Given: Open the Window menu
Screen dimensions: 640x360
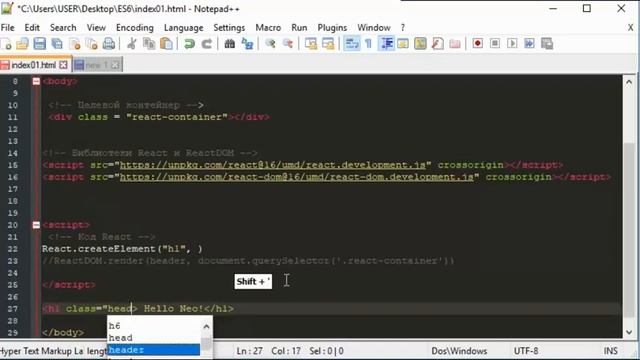Looking at the screenshot, I should tap(374, 28).
